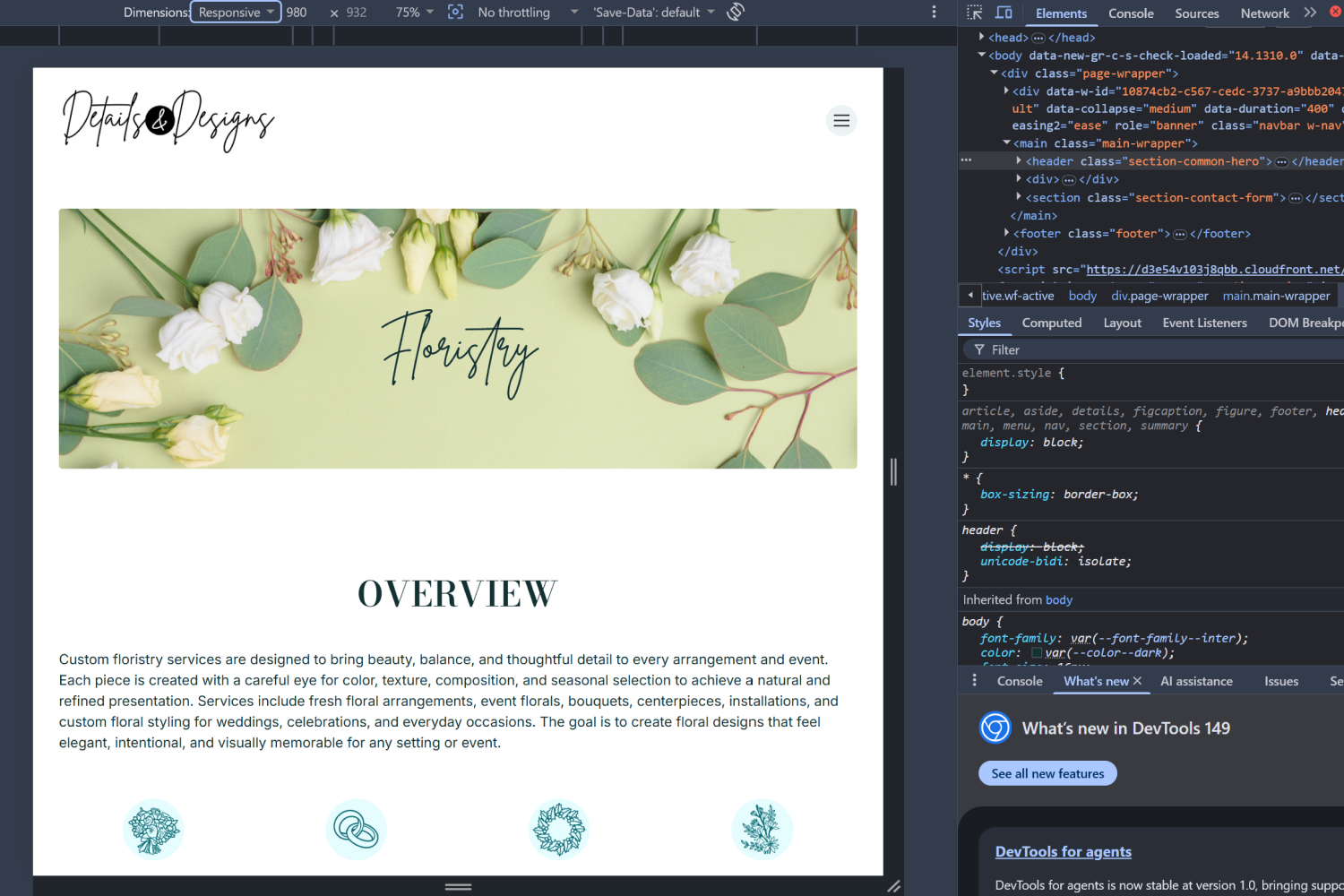
Task: Select div.page-wrapper in the breadcrumb trail
Action: click(1159, 296)
